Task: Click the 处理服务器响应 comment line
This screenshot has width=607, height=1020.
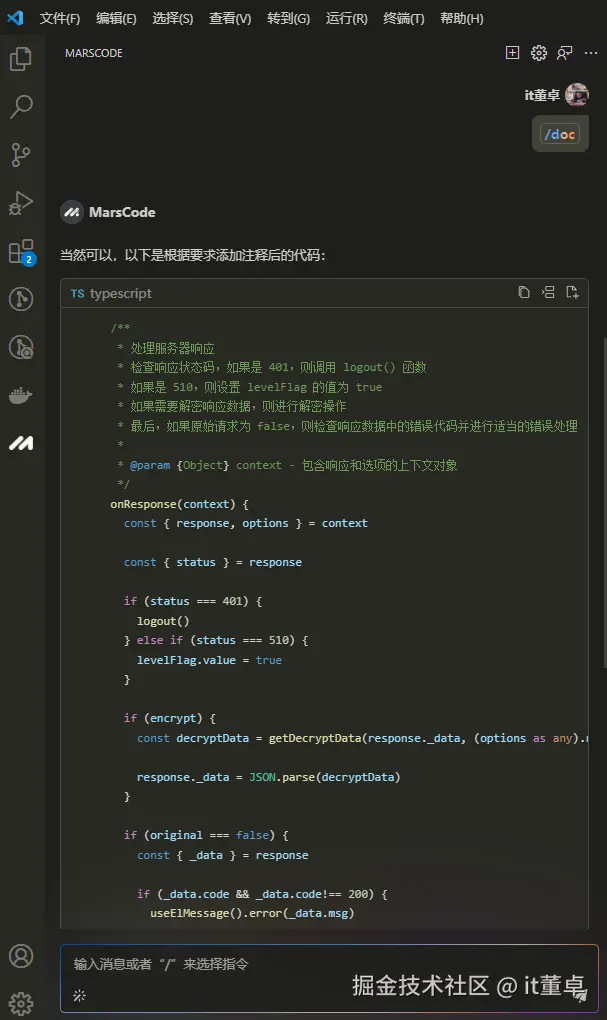Action: (x=166, y=348)
